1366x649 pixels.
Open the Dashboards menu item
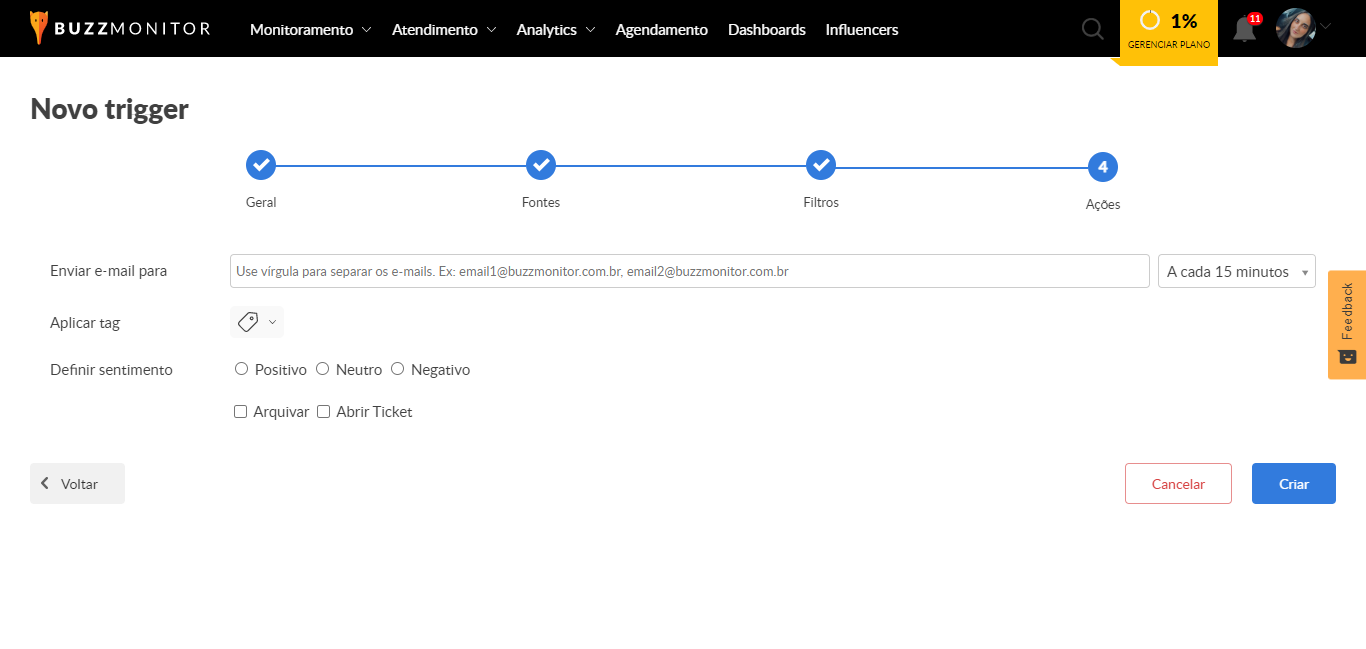(766, 30)
